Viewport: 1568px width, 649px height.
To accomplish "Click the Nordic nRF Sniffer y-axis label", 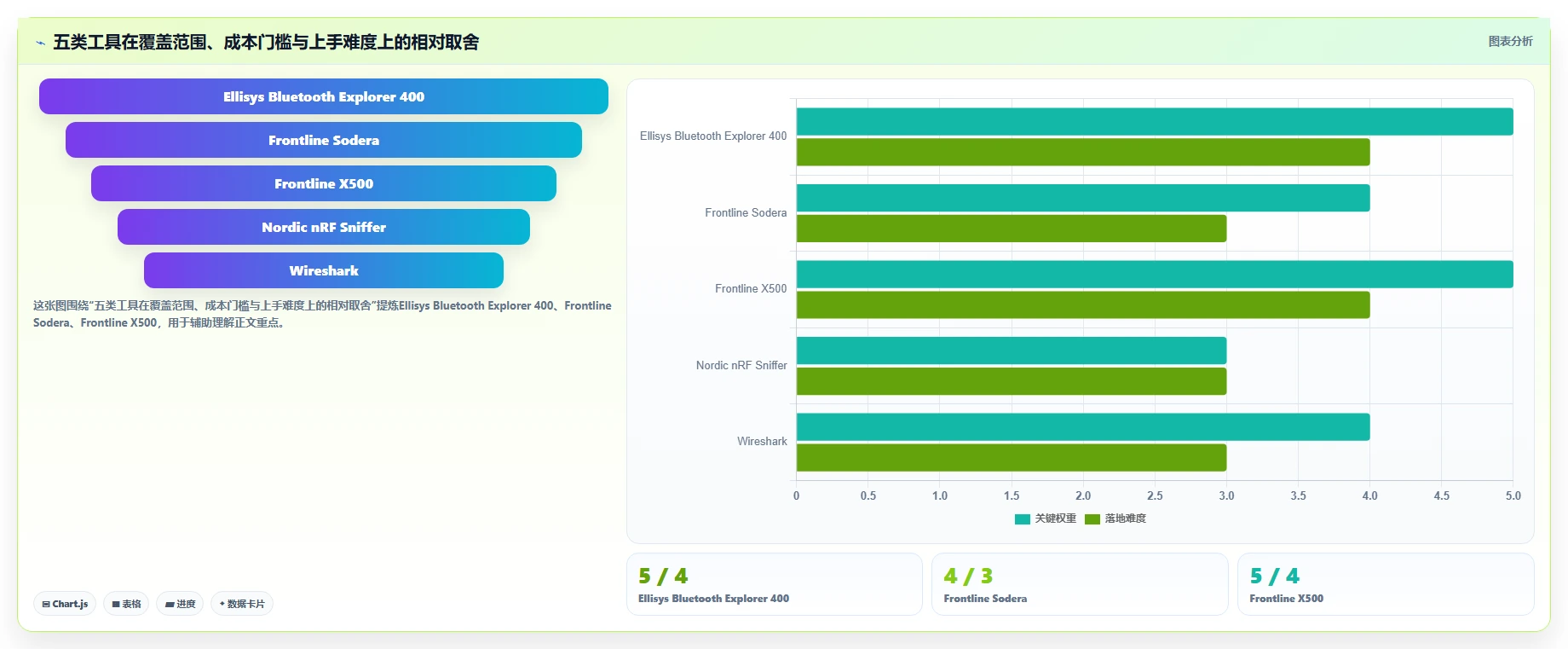I will (x=741, y=365).
